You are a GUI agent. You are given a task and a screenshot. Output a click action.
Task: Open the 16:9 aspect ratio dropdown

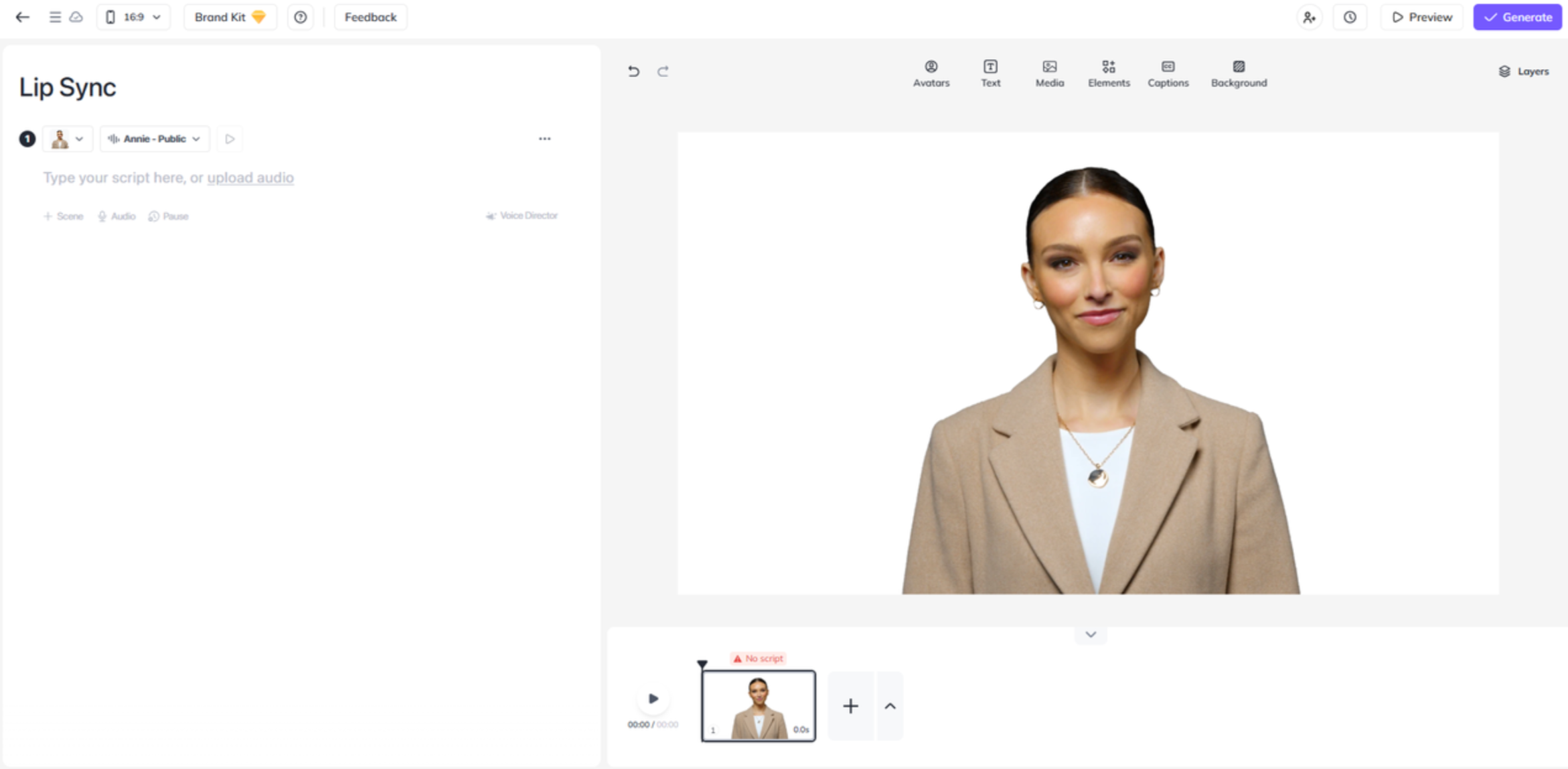pyautogui.click(x=133, y=17)
